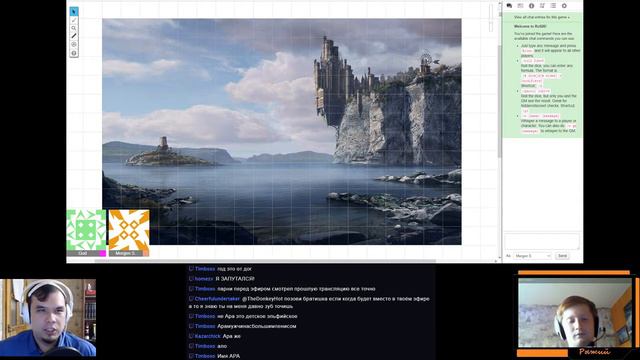This screenshot has height=360, width=640.
Task: Click 'Welcome to Roll20' heading text
Action: coord(530,26)
